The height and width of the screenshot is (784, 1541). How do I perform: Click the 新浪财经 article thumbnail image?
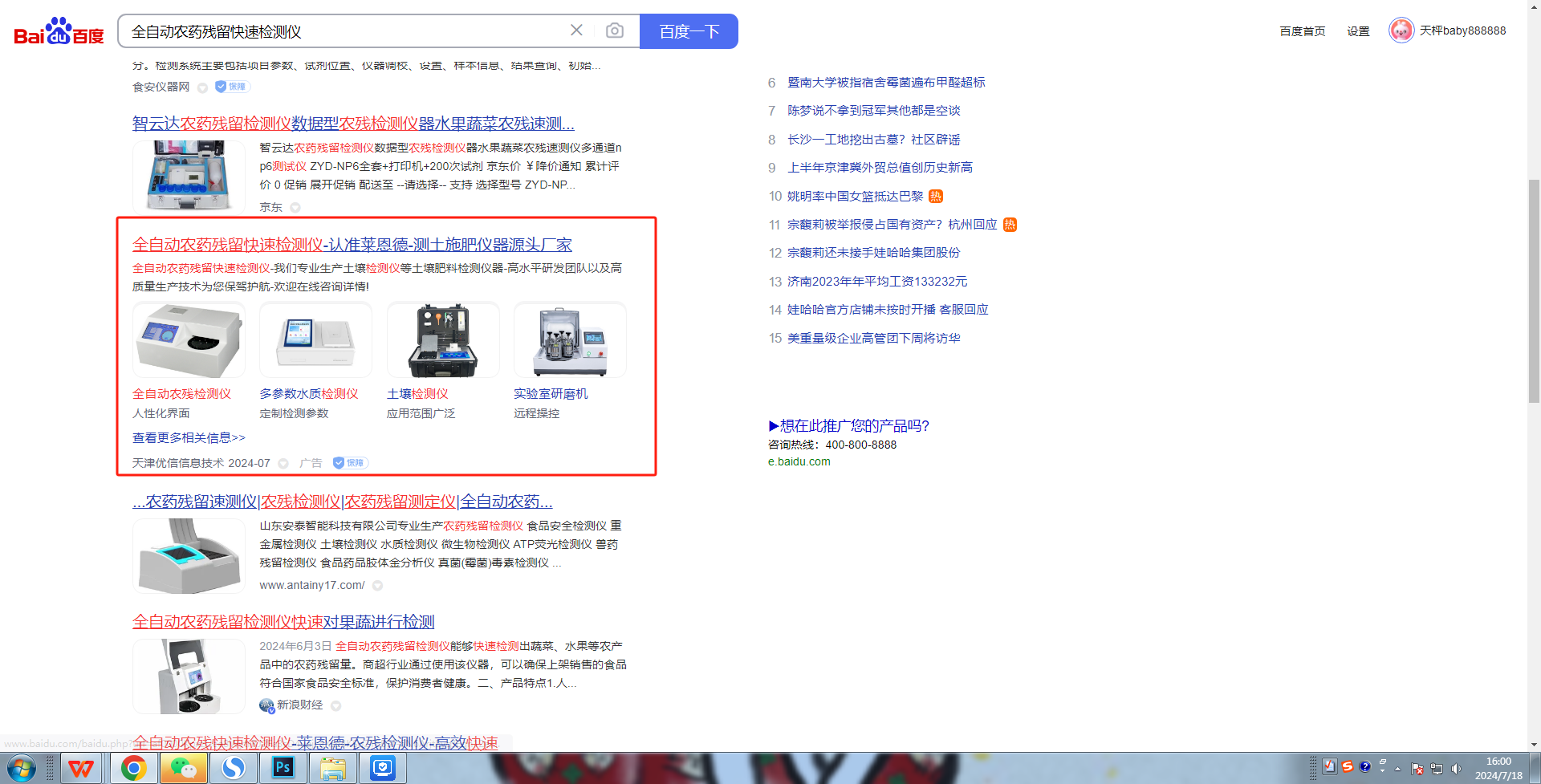pyautogui.click(x=189, y=676)
